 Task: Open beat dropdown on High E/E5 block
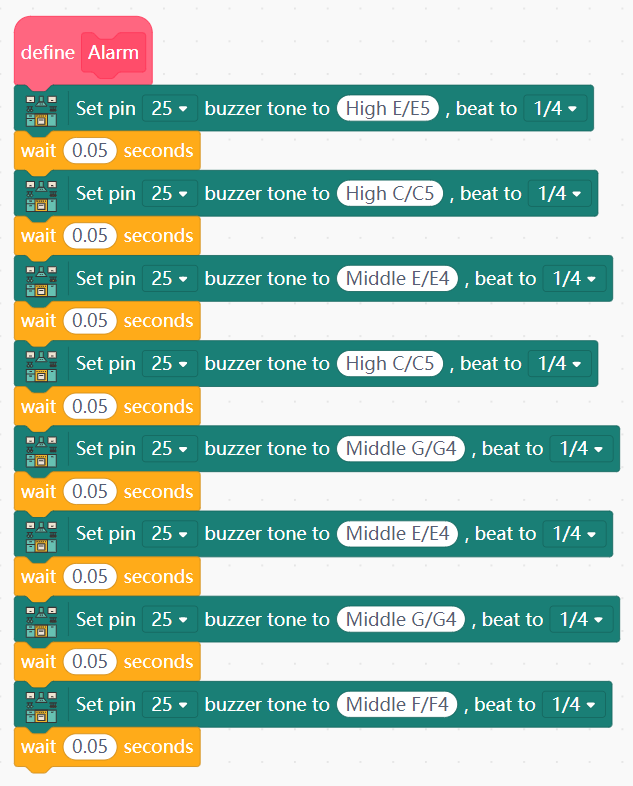[x=555, y=109]
